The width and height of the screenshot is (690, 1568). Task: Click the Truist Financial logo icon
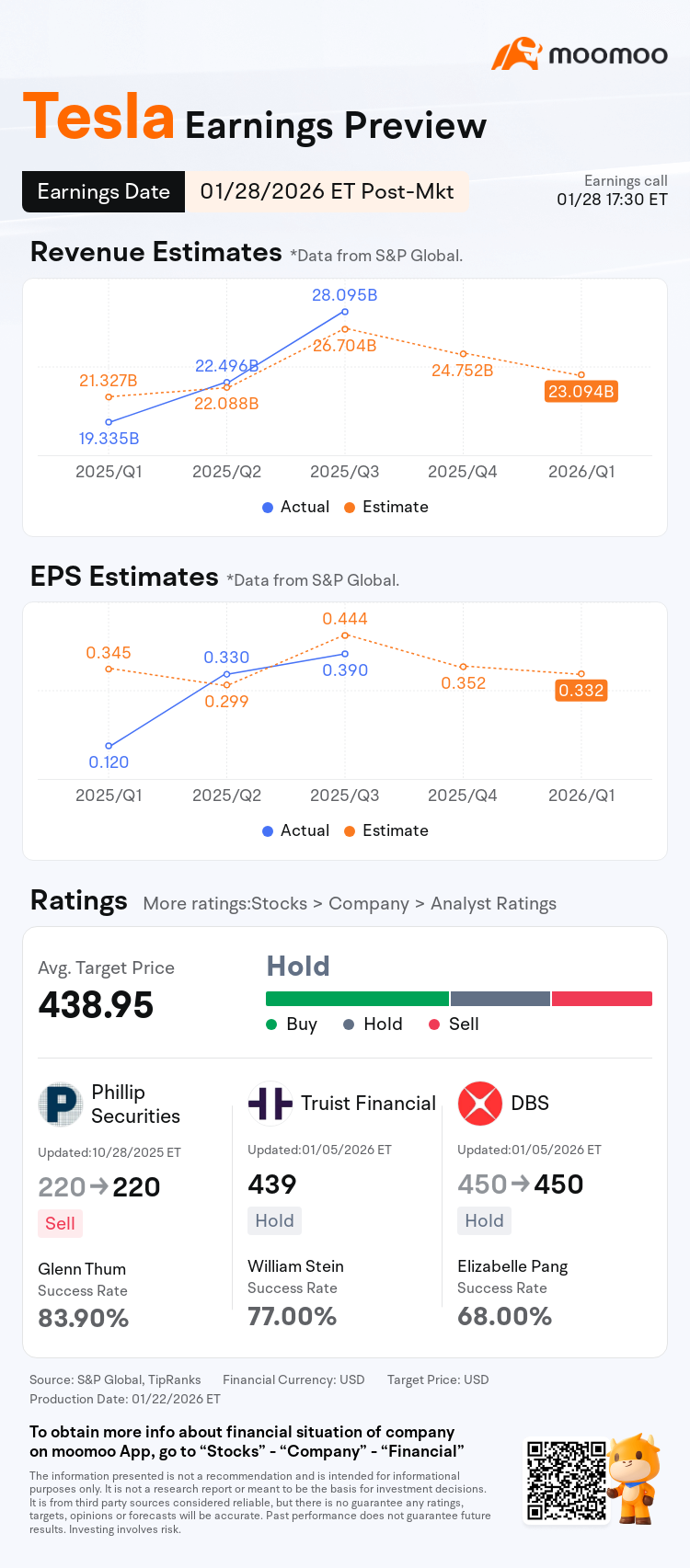click(270, 1103)
